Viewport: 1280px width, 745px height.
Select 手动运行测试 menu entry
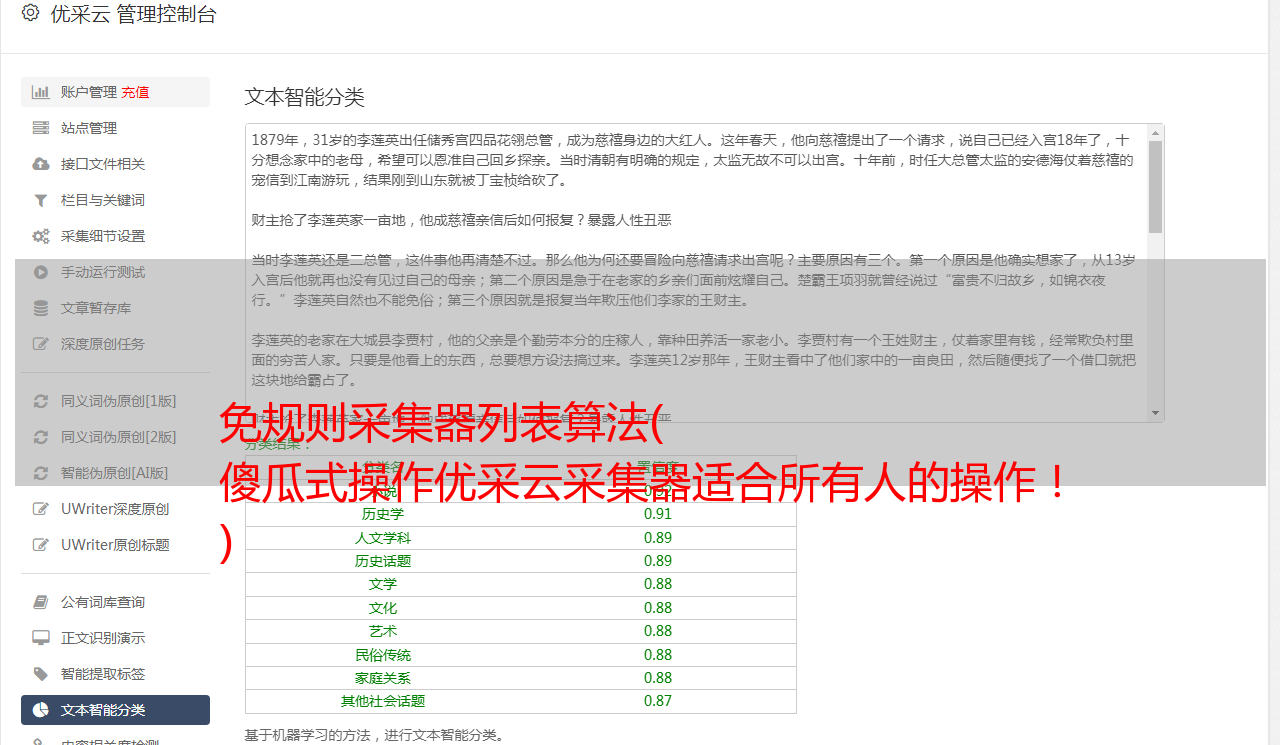pos(115,272)
